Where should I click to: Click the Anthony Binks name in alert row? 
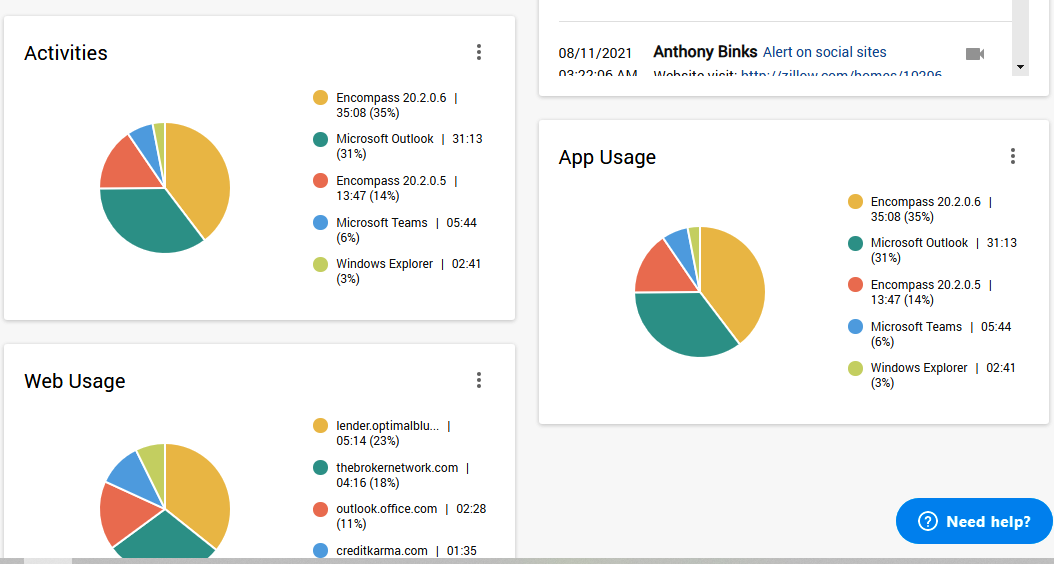point(705,52)
